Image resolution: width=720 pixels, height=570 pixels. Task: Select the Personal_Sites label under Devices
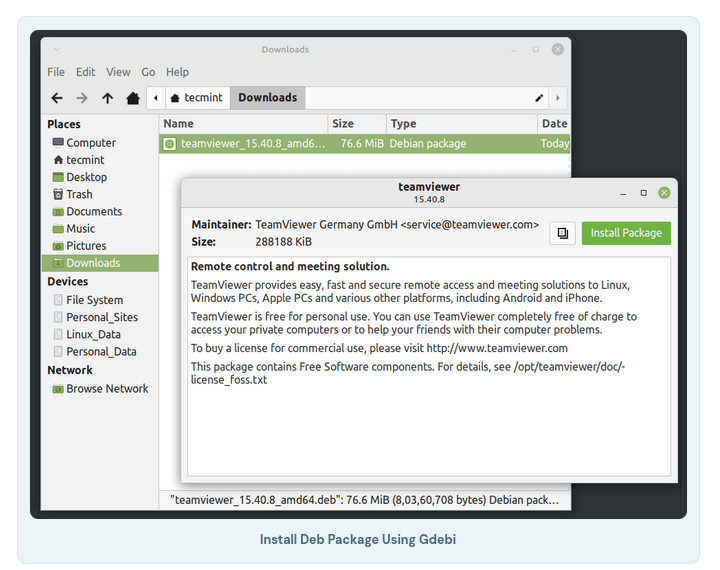click(x=102, y=317)
